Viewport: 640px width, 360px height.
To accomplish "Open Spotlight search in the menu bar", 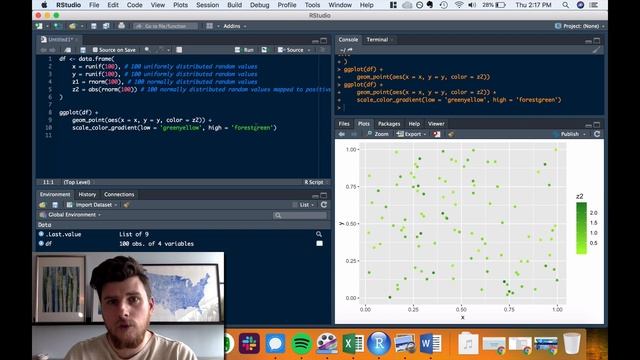I will (565, 5).
